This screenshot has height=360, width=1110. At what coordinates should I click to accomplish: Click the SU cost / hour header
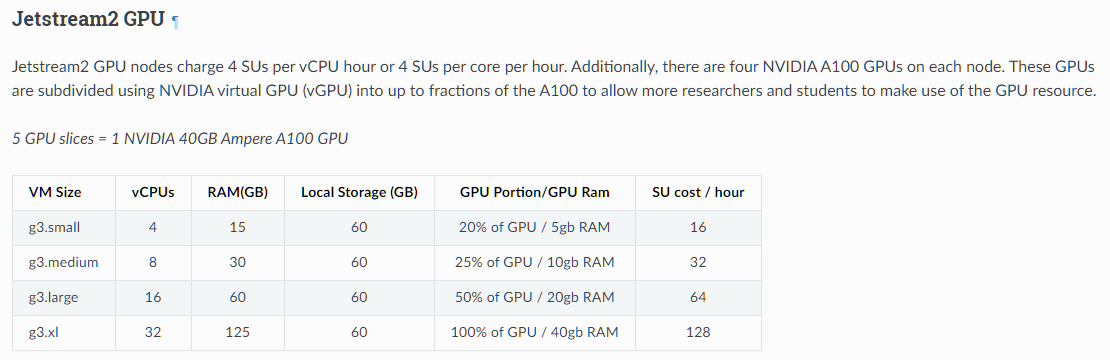point(698,192)
